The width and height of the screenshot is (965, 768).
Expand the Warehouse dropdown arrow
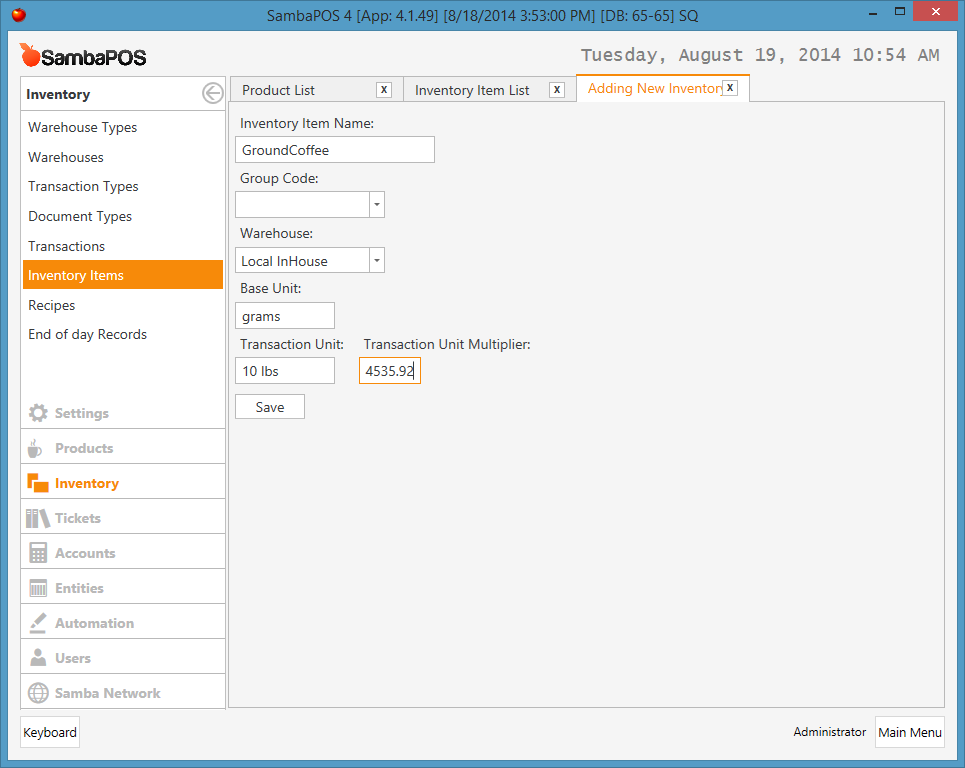pos(377,260)
